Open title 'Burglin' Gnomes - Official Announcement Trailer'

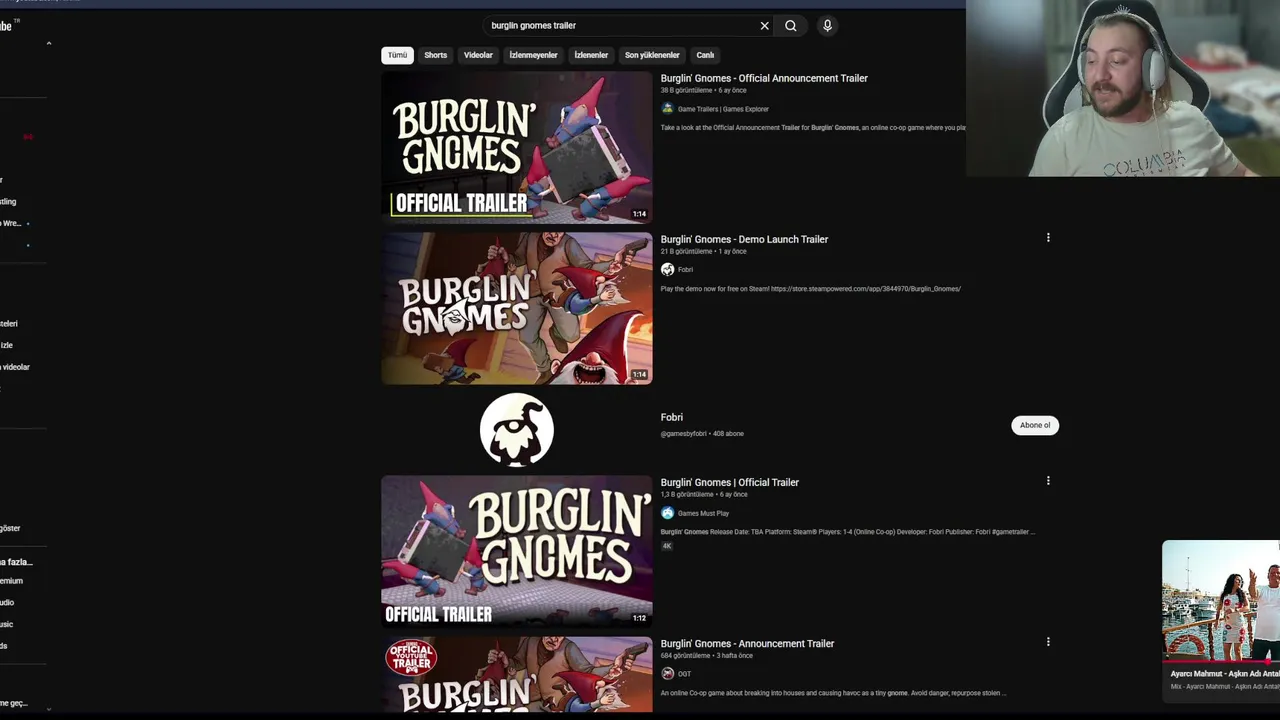tap(764, 78)
